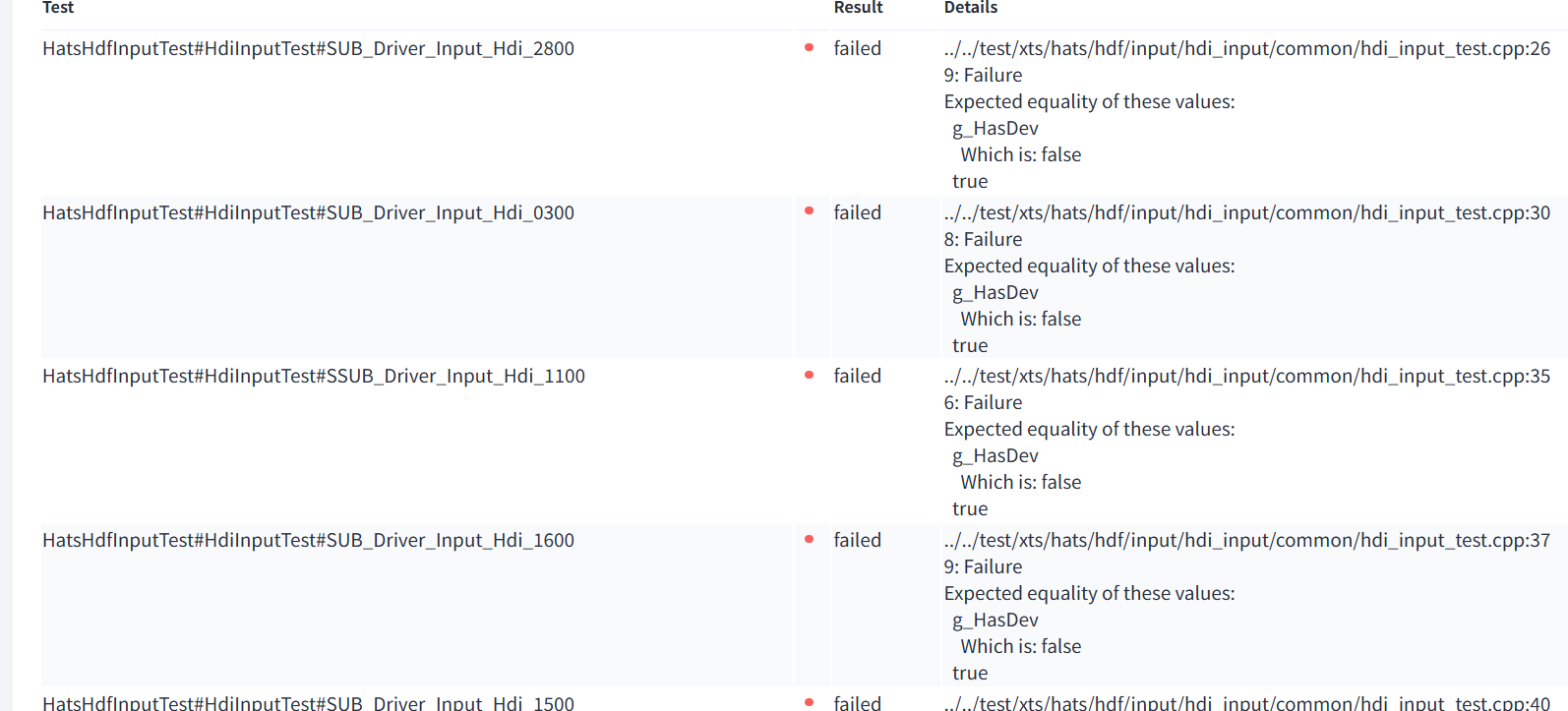Click g_HasDev in Hdi_0300 details
The height and width of the screenshot is (711, 1568).
(995, 293)
